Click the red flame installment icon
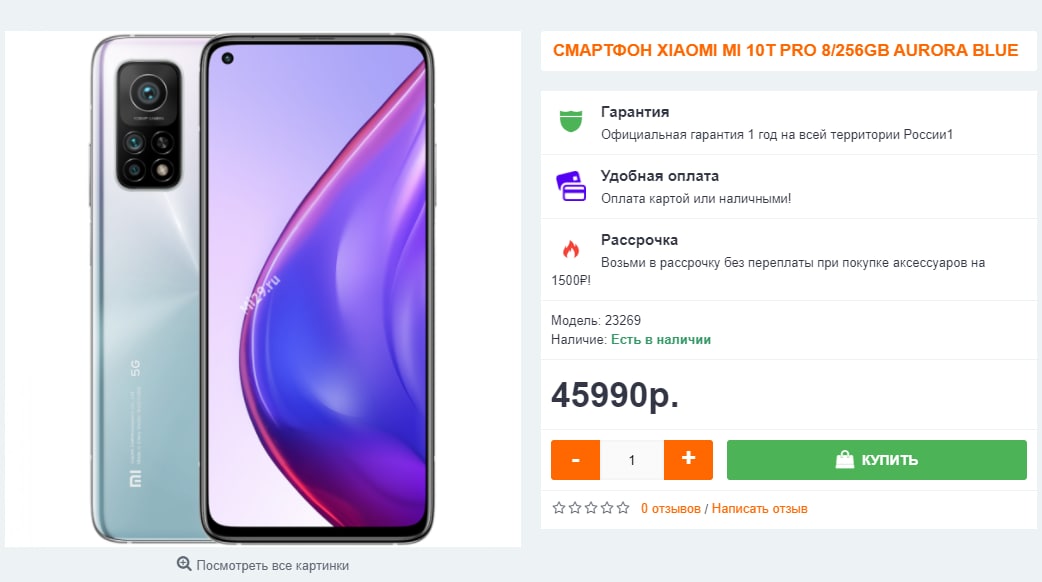Screen dimensions: 1042x582 [x=571, y=249]
